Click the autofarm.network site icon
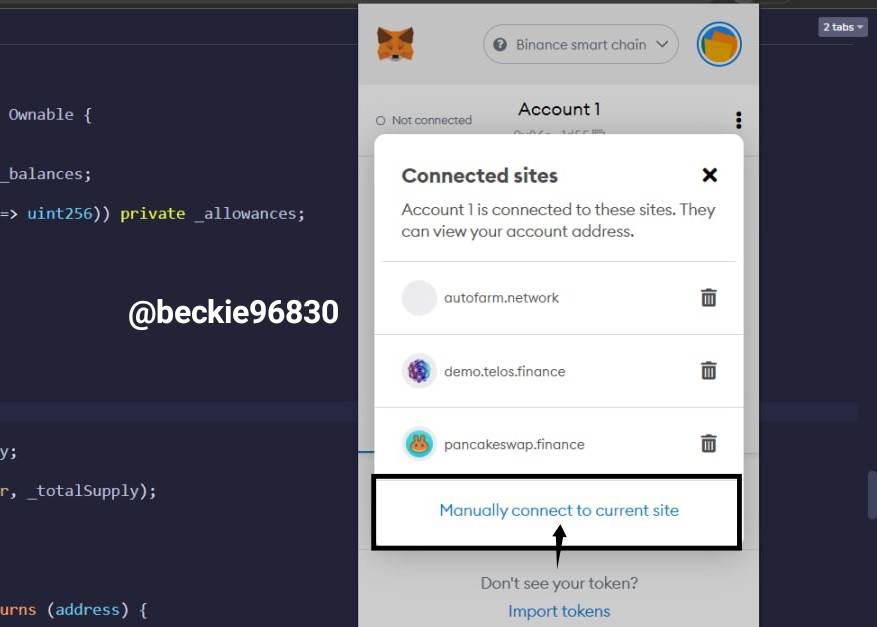Image resolution: width=877 pixels, height=627 pixels. pyautogui.click(x=419, y=298)
